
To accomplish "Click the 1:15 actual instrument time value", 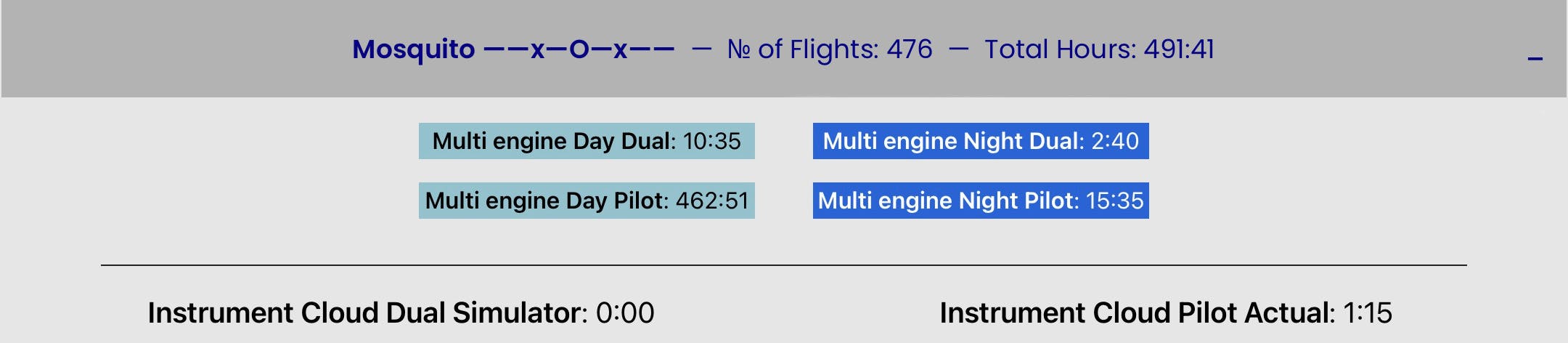I will (1368, 313).
